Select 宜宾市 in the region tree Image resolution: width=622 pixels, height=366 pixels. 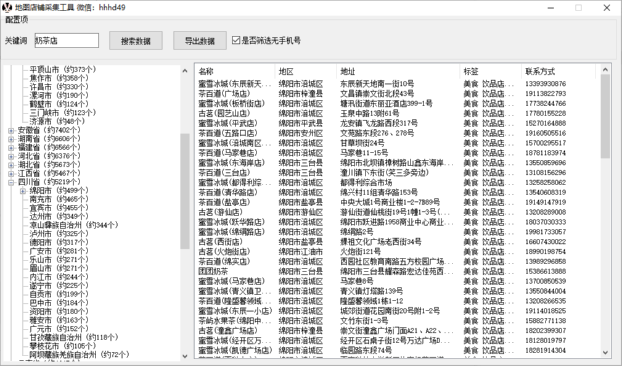(59, 208)
